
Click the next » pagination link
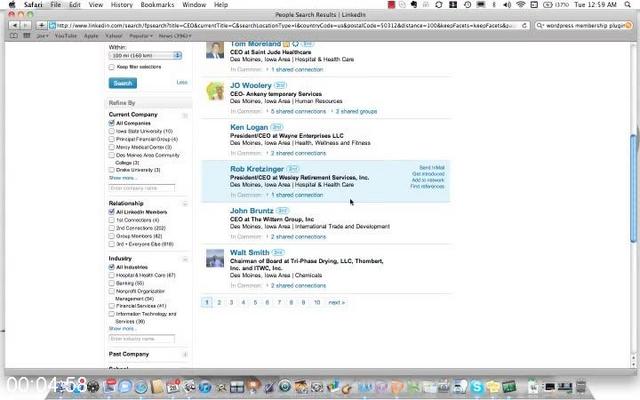point(337,302)
